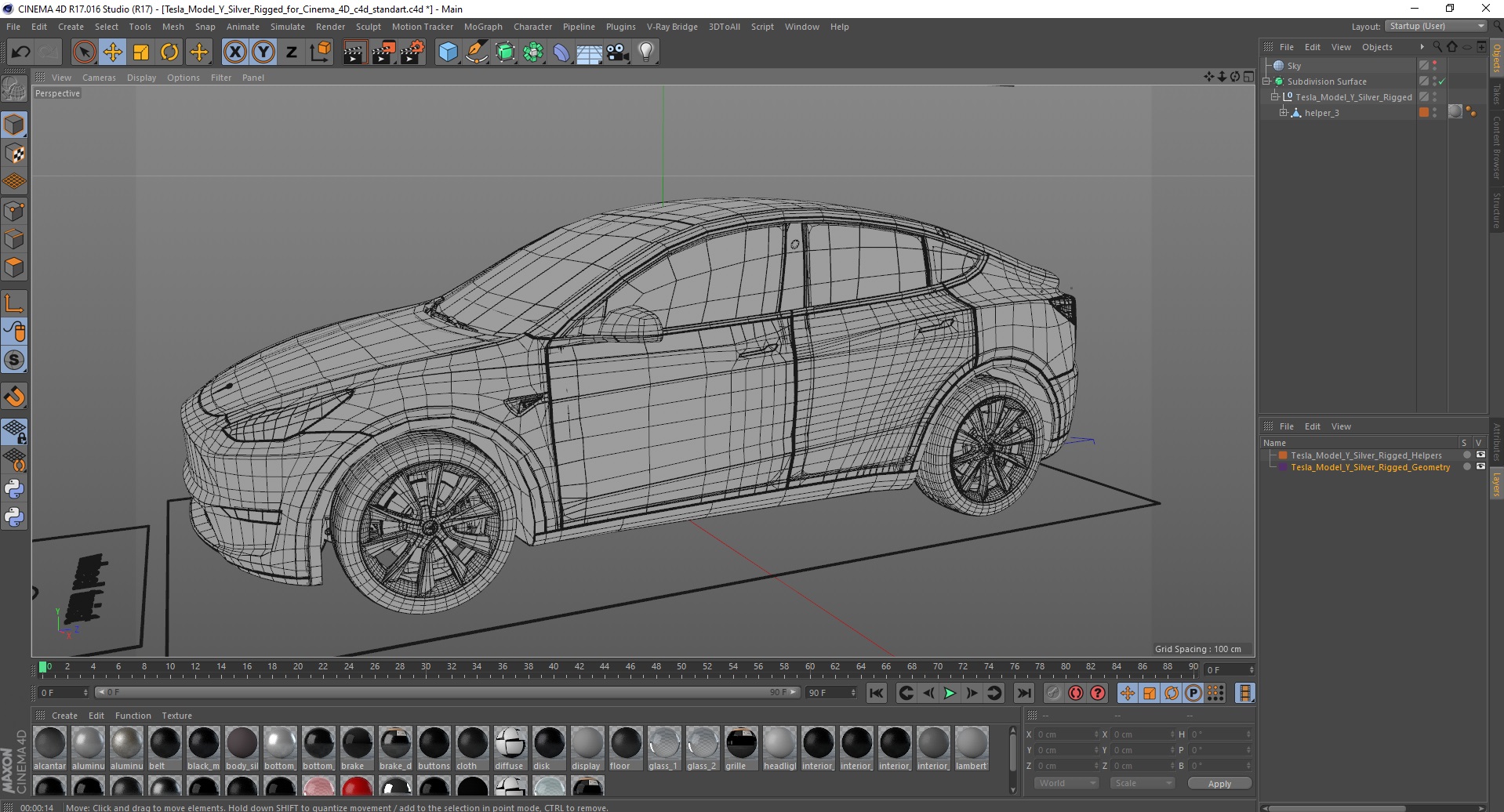
Task: Enable Edges mode
Action: (x=14, y=239)
